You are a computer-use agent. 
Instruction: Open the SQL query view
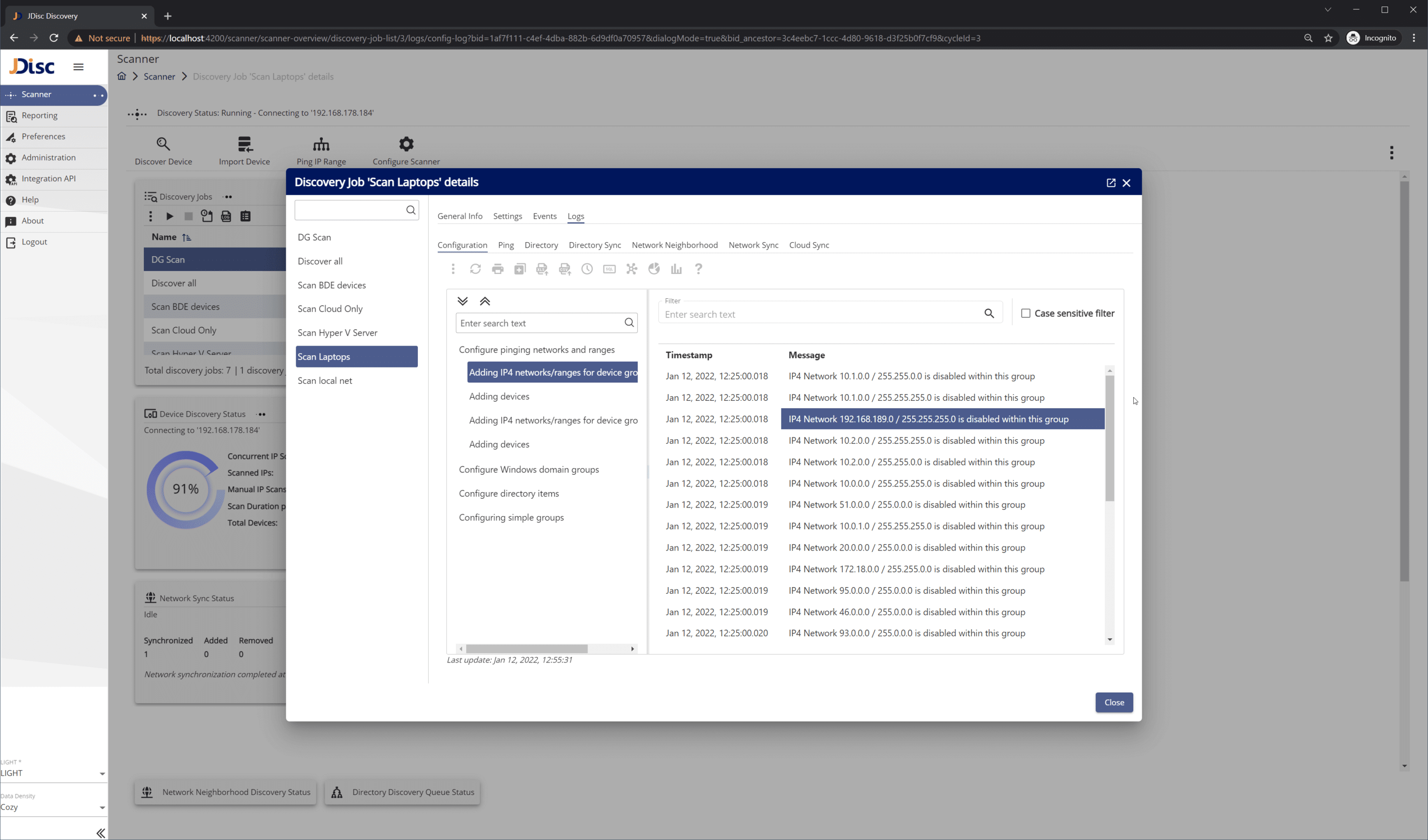coord(609,269)
